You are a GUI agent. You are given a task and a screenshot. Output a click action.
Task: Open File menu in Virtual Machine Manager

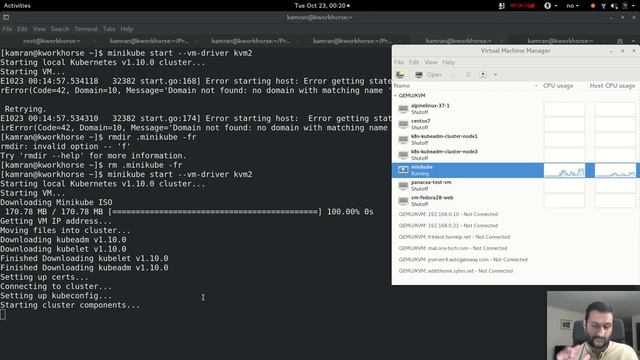pos(399,62)
